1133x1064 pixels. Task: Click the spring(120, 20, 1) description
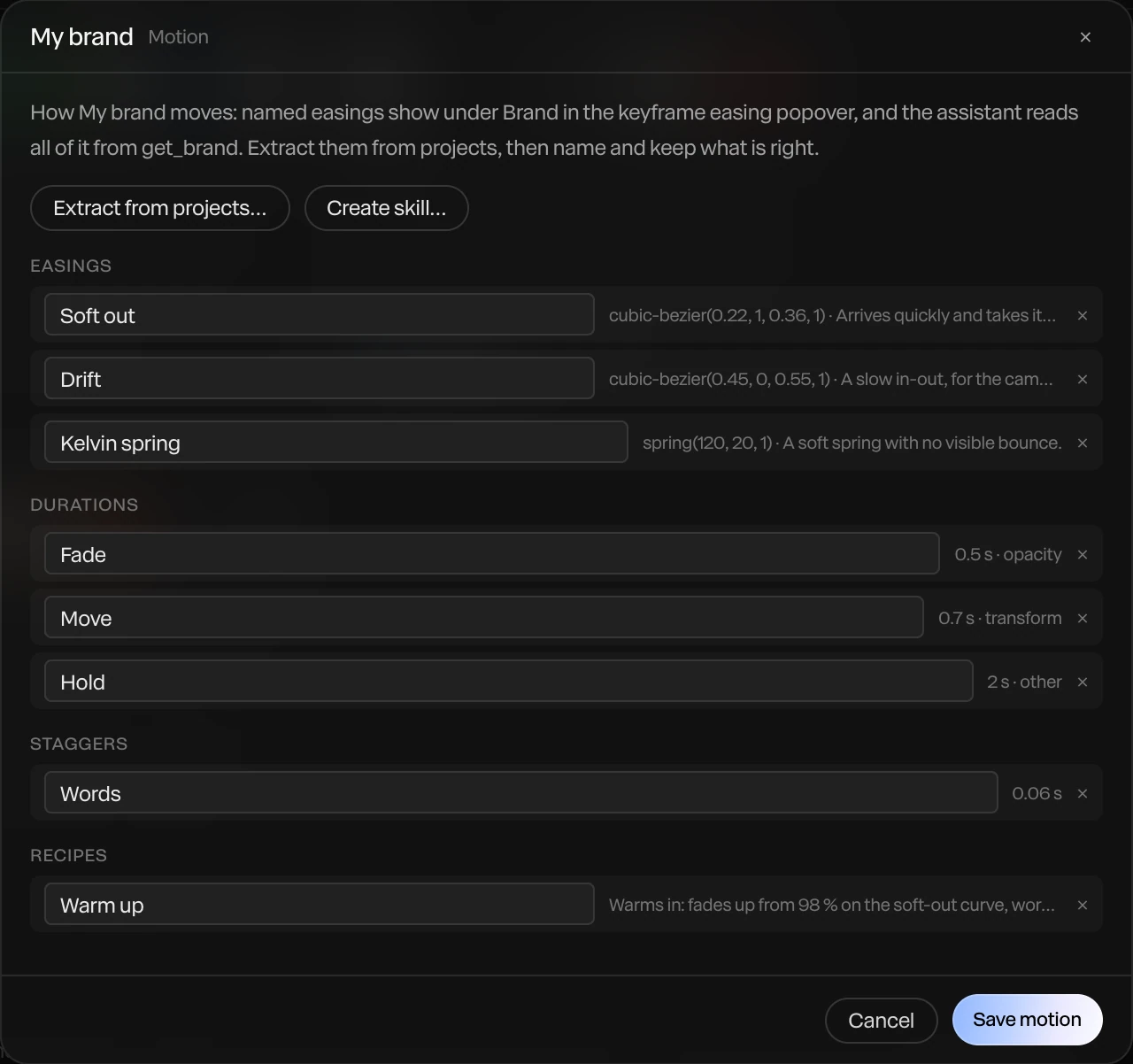coord(852,443)
